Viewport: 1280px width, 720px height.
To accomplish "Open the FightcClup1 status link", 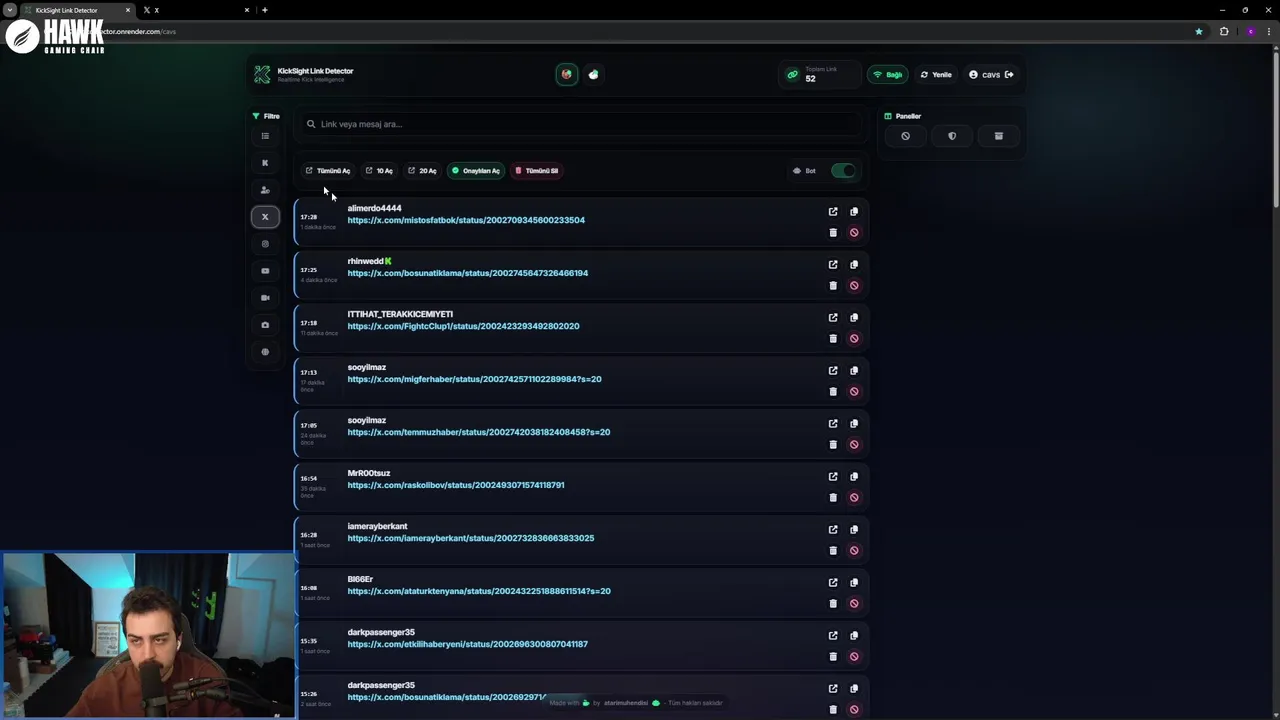I will (x=464, y=326).
